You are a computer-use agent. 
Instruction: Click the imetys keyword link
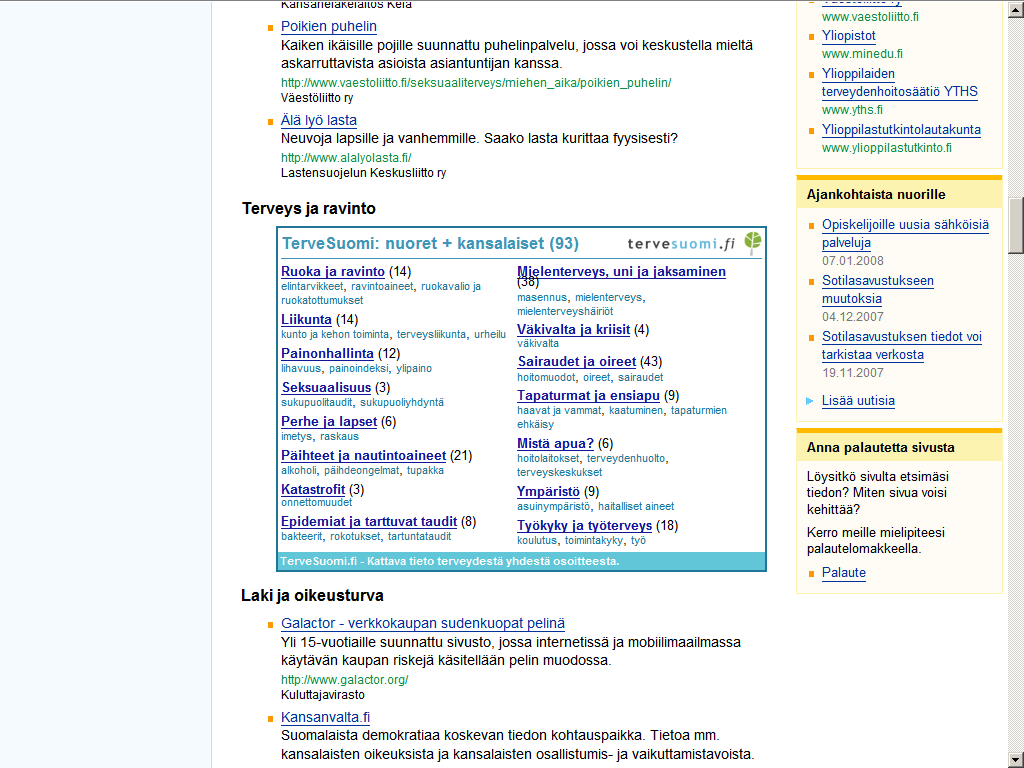click(296, 437)
